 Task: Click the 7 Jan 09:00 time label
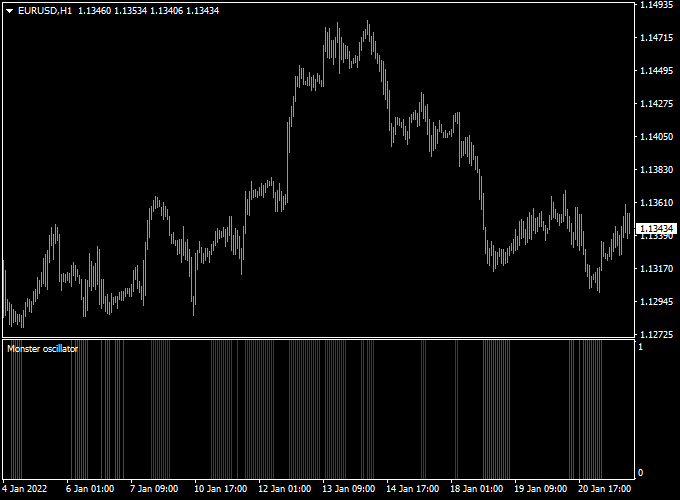(x=154, y=489)
